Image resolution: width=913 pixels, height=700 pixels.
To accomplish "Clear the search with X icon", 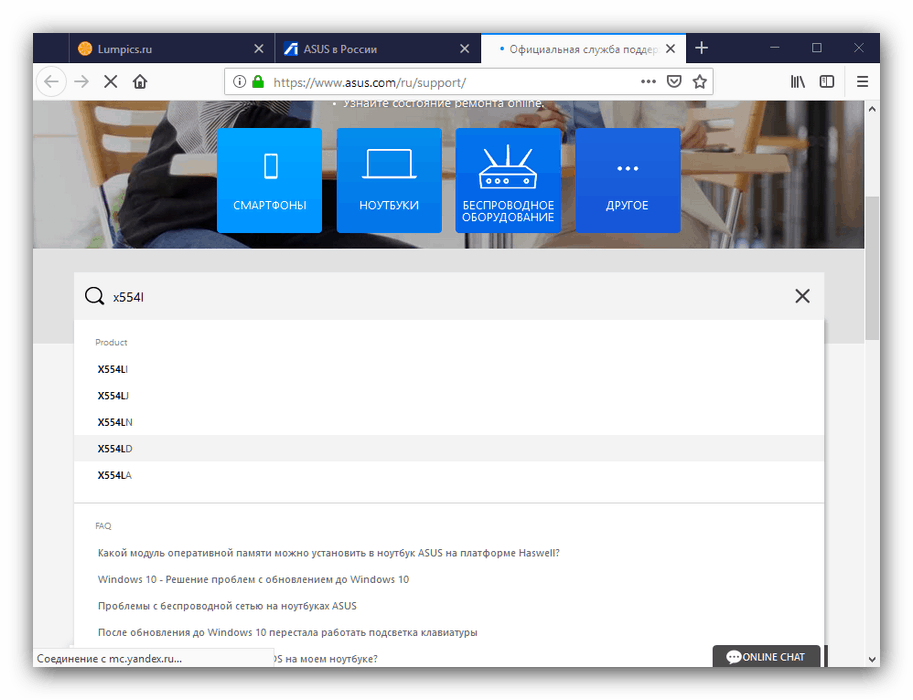I will tap(802, 296).
